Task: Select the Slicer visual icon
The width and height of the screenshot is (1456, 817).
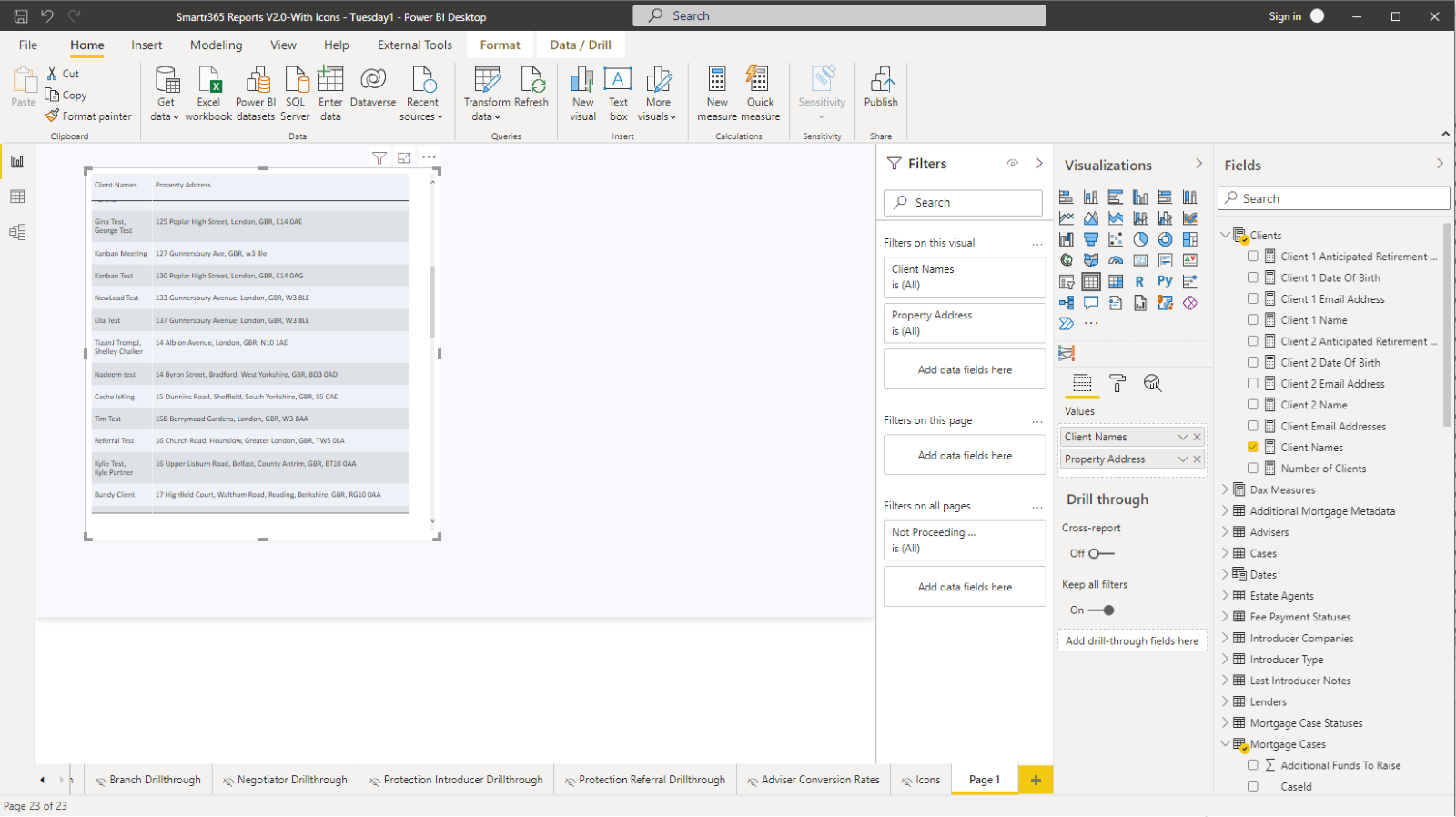Action: [1067, 282]
